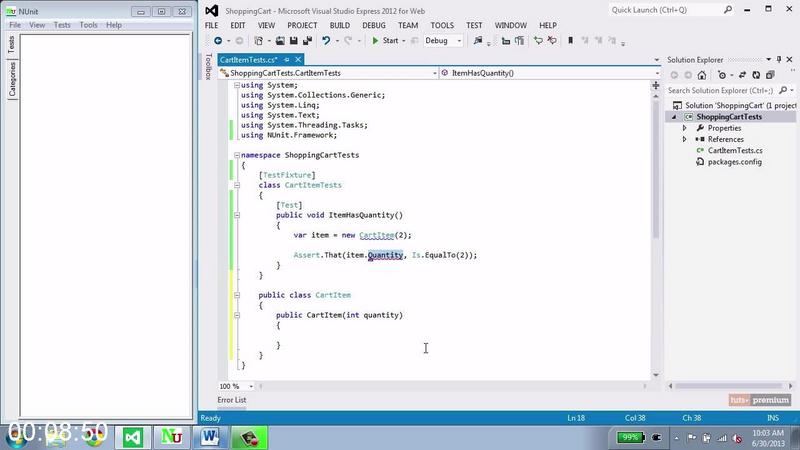Screen dimensions: 800x450
Task: Open the Toolbox side panel
Action: click(x=208, y=66)
